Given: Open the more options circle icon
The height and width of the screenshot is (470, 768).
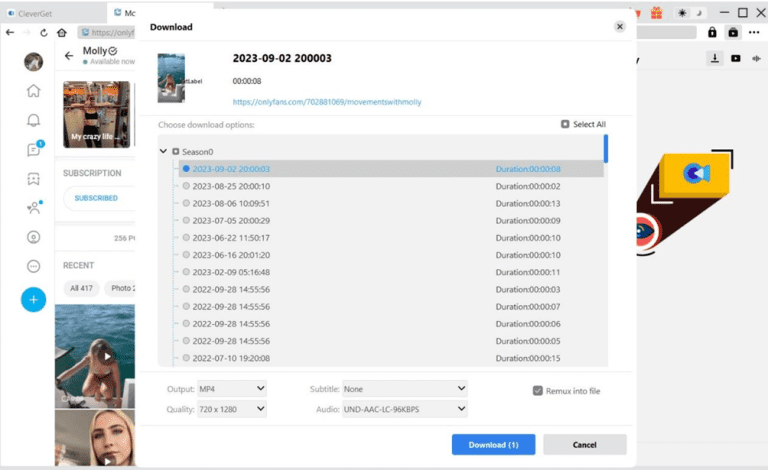Looking at the screenshot, I should pyautogui.click(x=33, y=267).
